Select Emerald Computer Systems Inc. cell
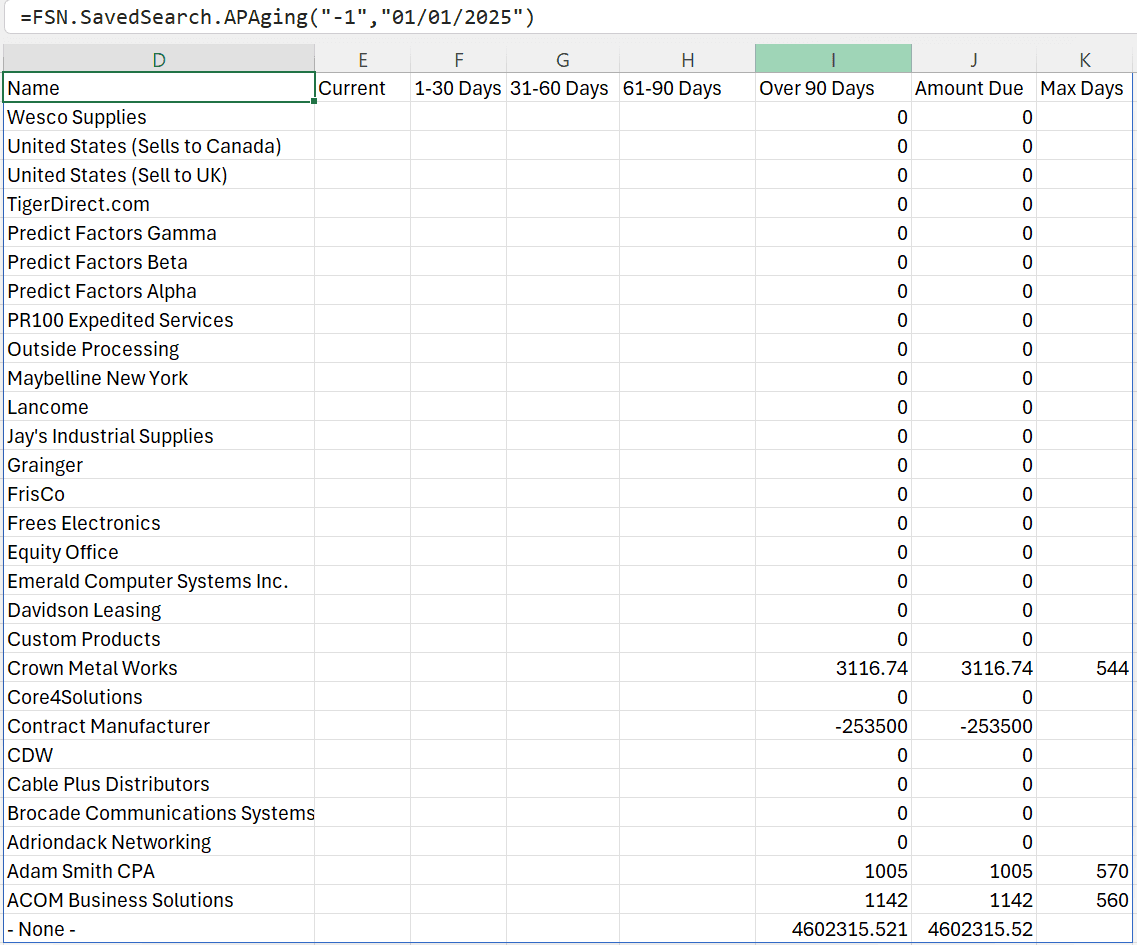The image size is (1137, 945). (x=159, y=581)
